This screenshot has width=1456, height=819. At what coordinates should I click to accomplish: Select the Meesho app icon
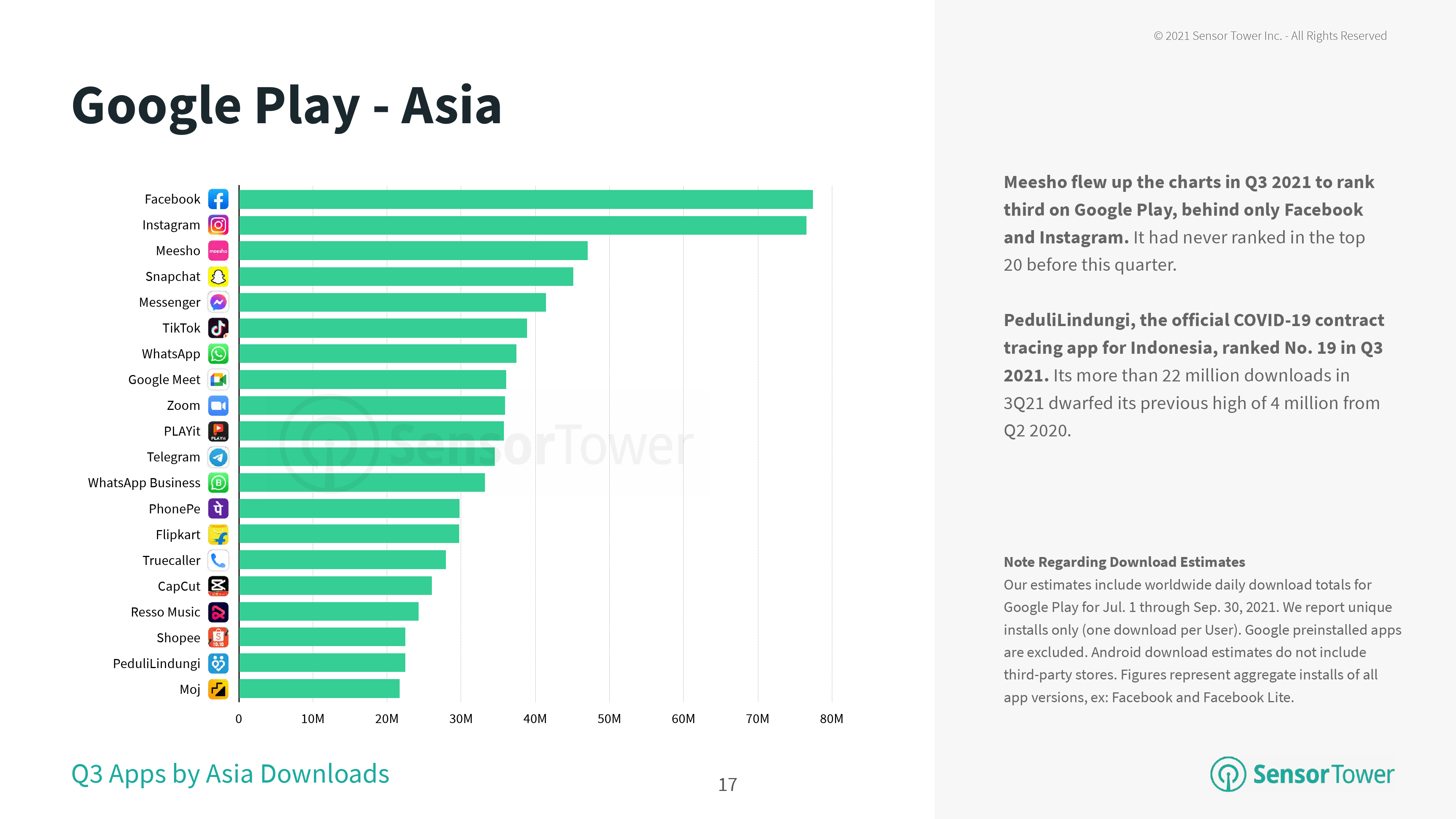pos(218,251)
